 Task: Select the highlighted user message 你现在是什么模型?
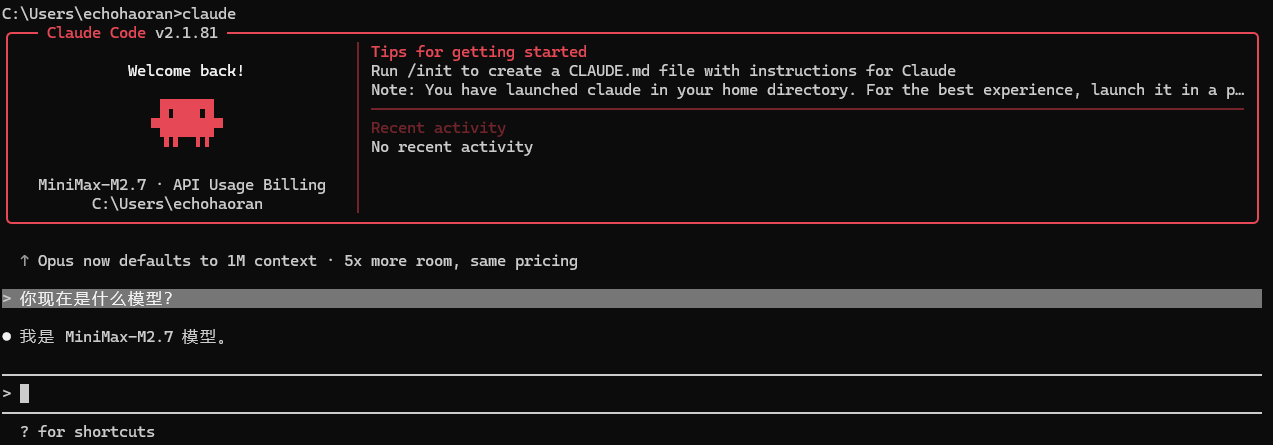[x=96, y=299]
